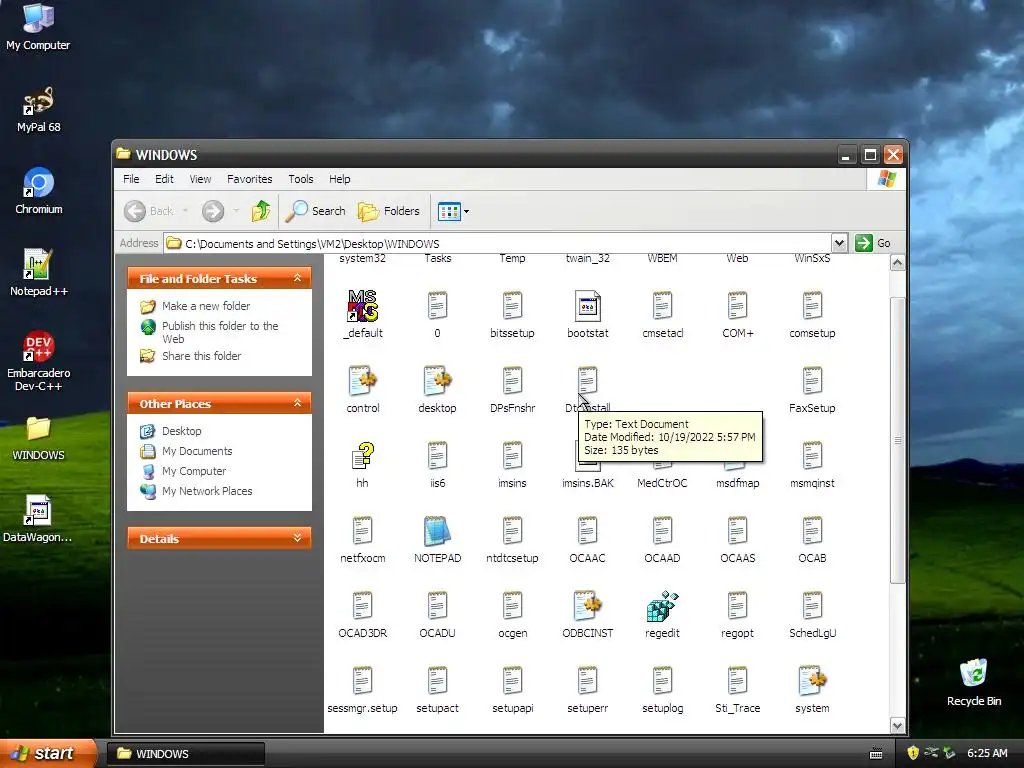Click the Go button beside address
This screenshot has width=1024, height=768.
872,243
